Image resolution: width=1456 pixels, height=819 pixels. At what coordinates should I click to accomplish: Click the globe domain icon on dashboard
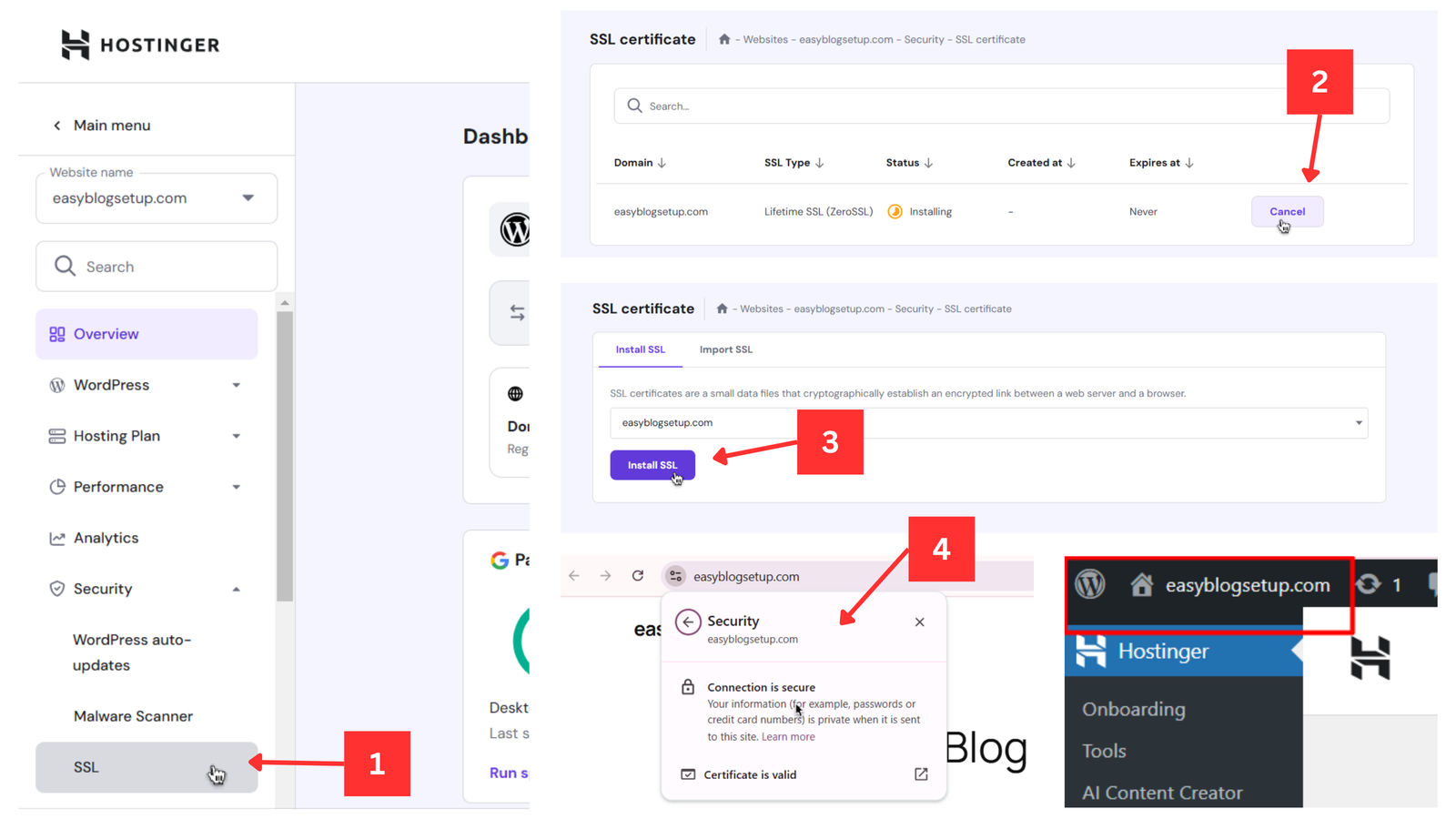pyautogui.click(x=515, y=394)
